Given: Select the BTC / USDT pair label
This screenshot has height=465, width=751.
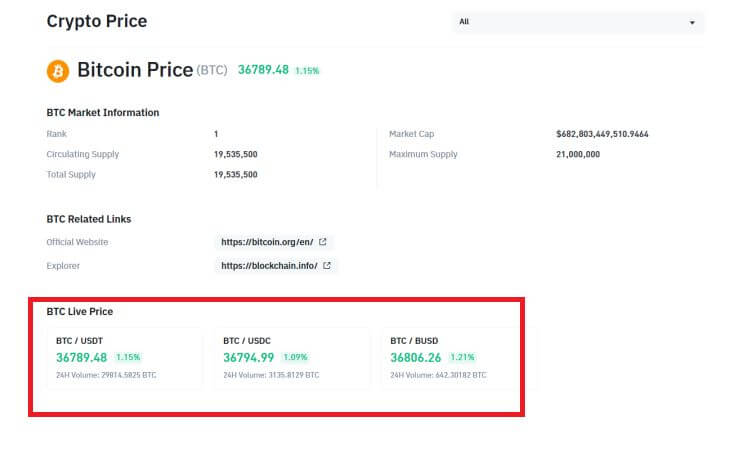Looking at the screenshot, I should (79, 340).
